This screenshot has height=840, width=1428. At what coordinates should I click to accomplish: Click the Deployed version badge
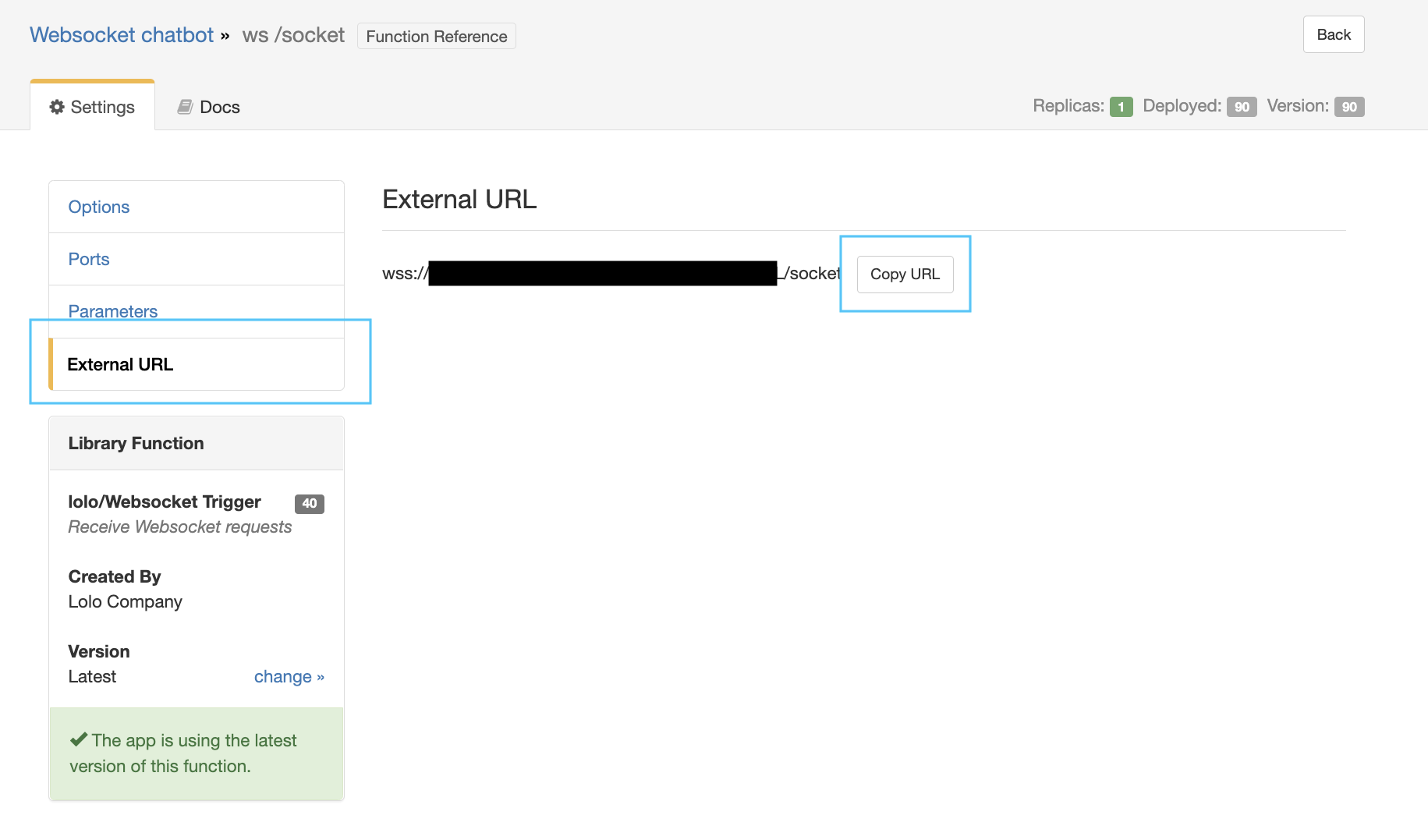[x=1242, y=107]
